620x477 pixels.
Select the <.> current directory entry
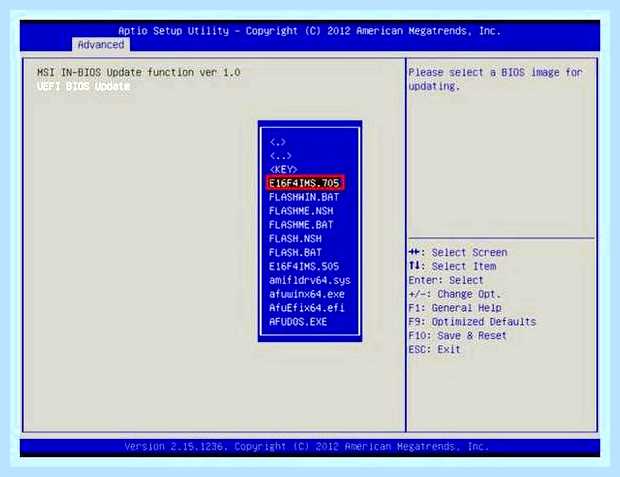click(x=278, y=142)
